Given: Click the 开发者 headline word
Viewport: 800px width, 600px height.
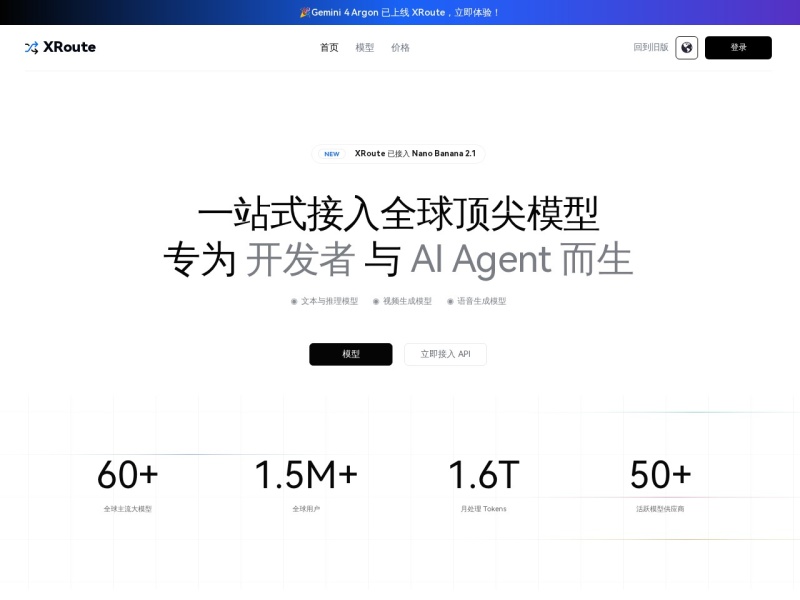Looking at the screenshot, I should click(300, 259).
